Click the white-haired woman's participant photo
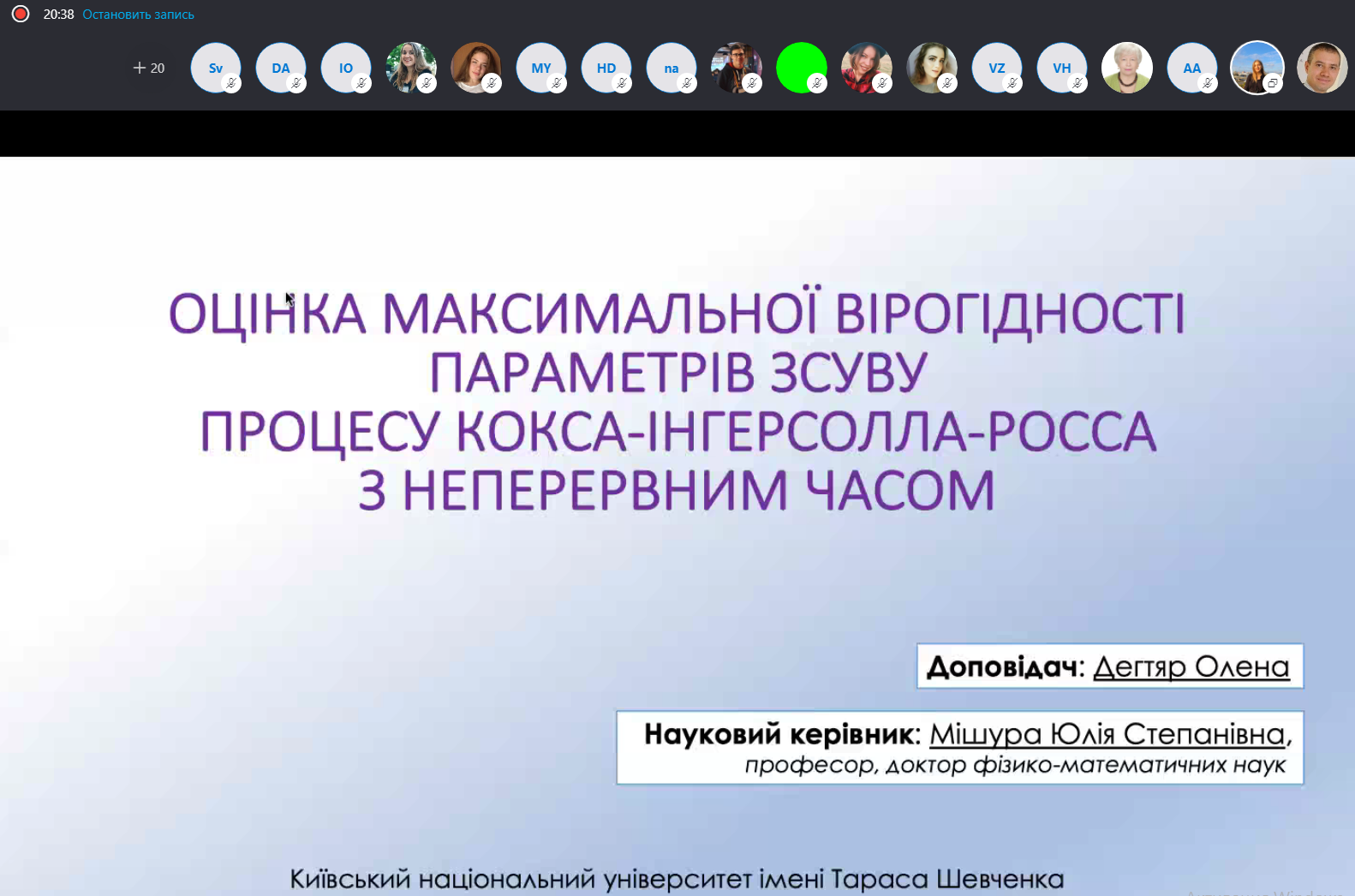The image size is (1355, 896). pos(1126,67)
